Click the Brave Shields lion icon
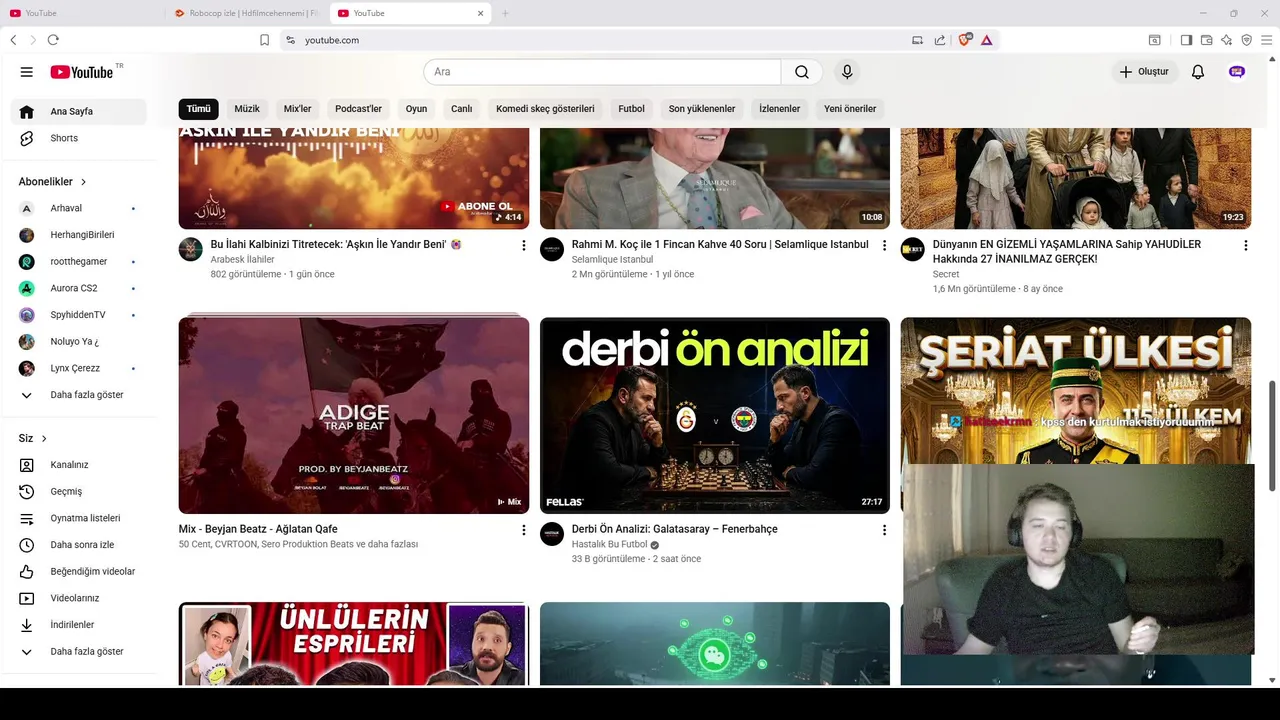Screen dimensions: 1280x720 [x=965, y=40]
